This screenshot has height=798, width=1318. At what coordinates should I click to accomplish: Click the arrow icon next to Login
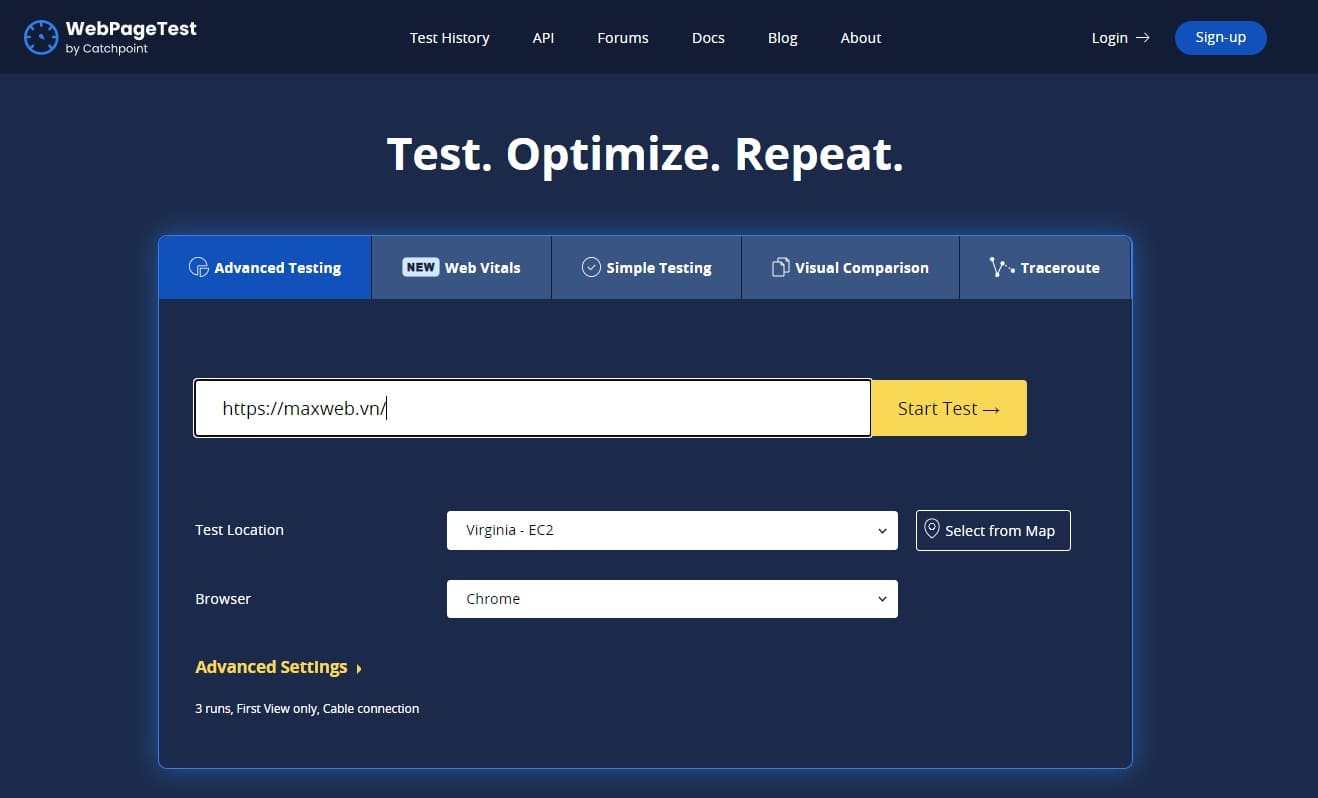[1142, 38]
